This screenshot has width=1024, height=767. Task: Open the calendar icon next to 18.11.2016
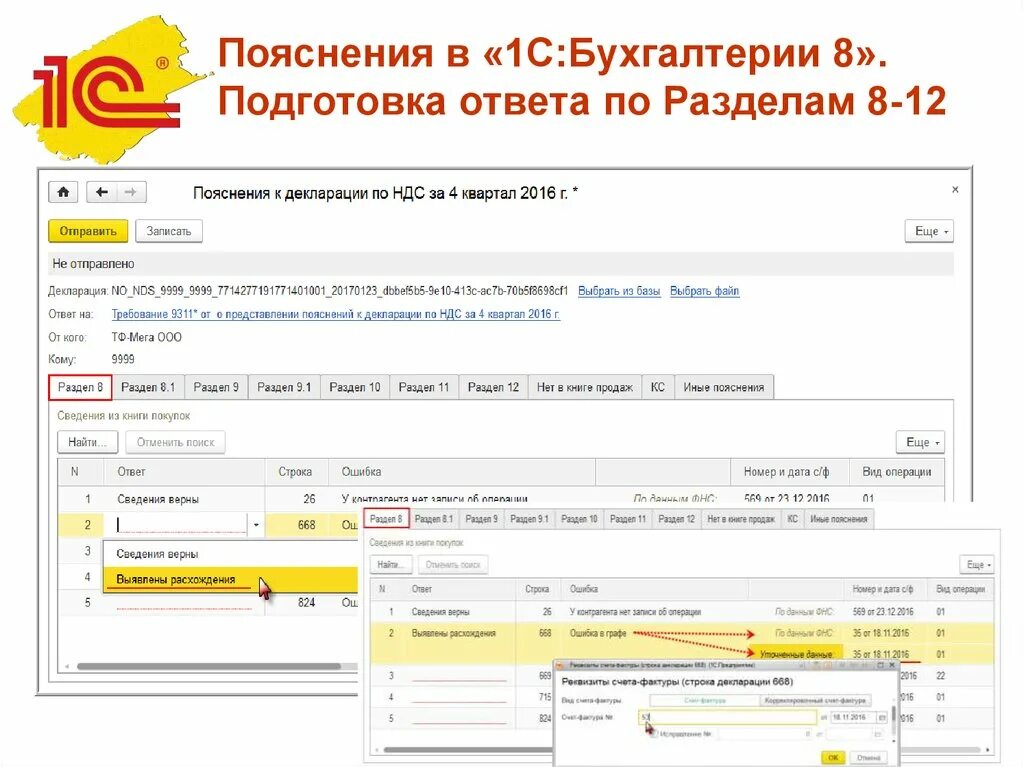(x=882, y=717)
